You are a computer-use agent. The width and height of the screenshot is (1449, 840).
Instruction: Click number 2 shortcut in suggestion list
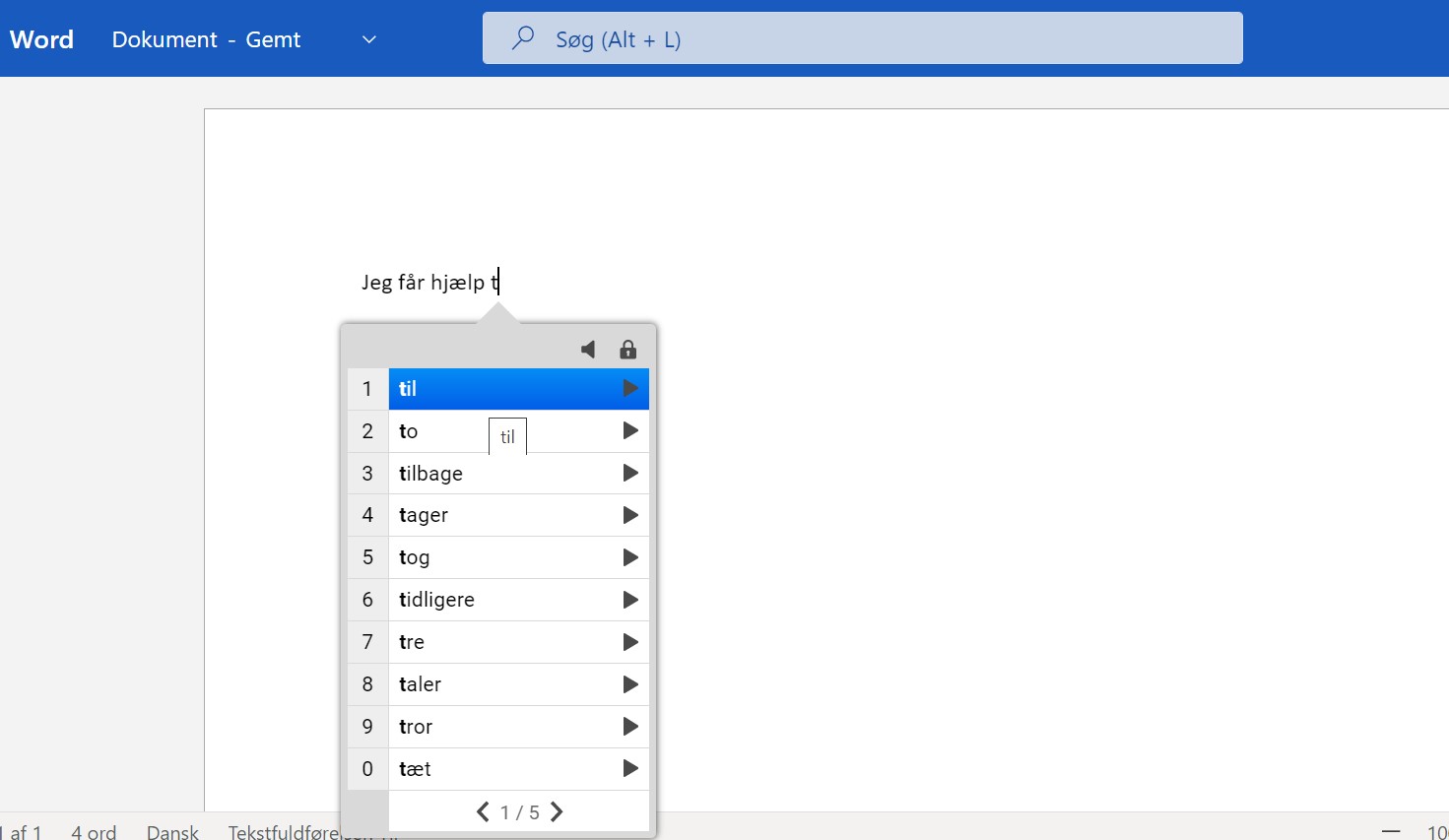(x=367, y=430)
